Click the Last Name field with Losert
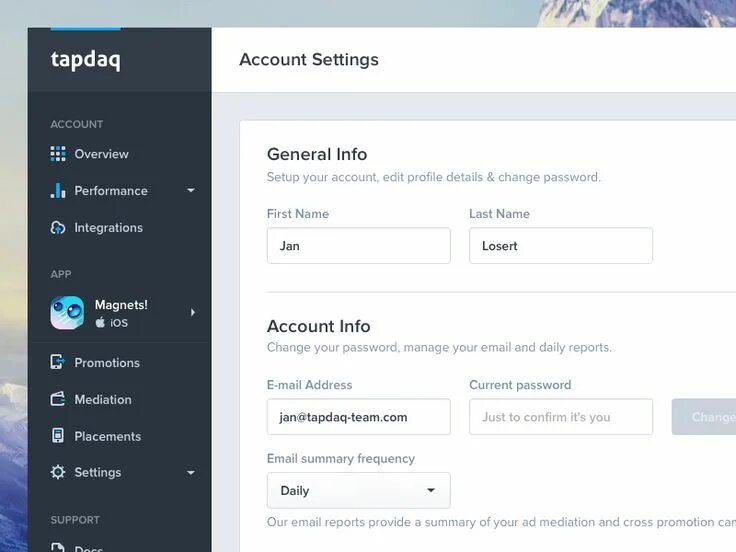 (x=561, y=245)
